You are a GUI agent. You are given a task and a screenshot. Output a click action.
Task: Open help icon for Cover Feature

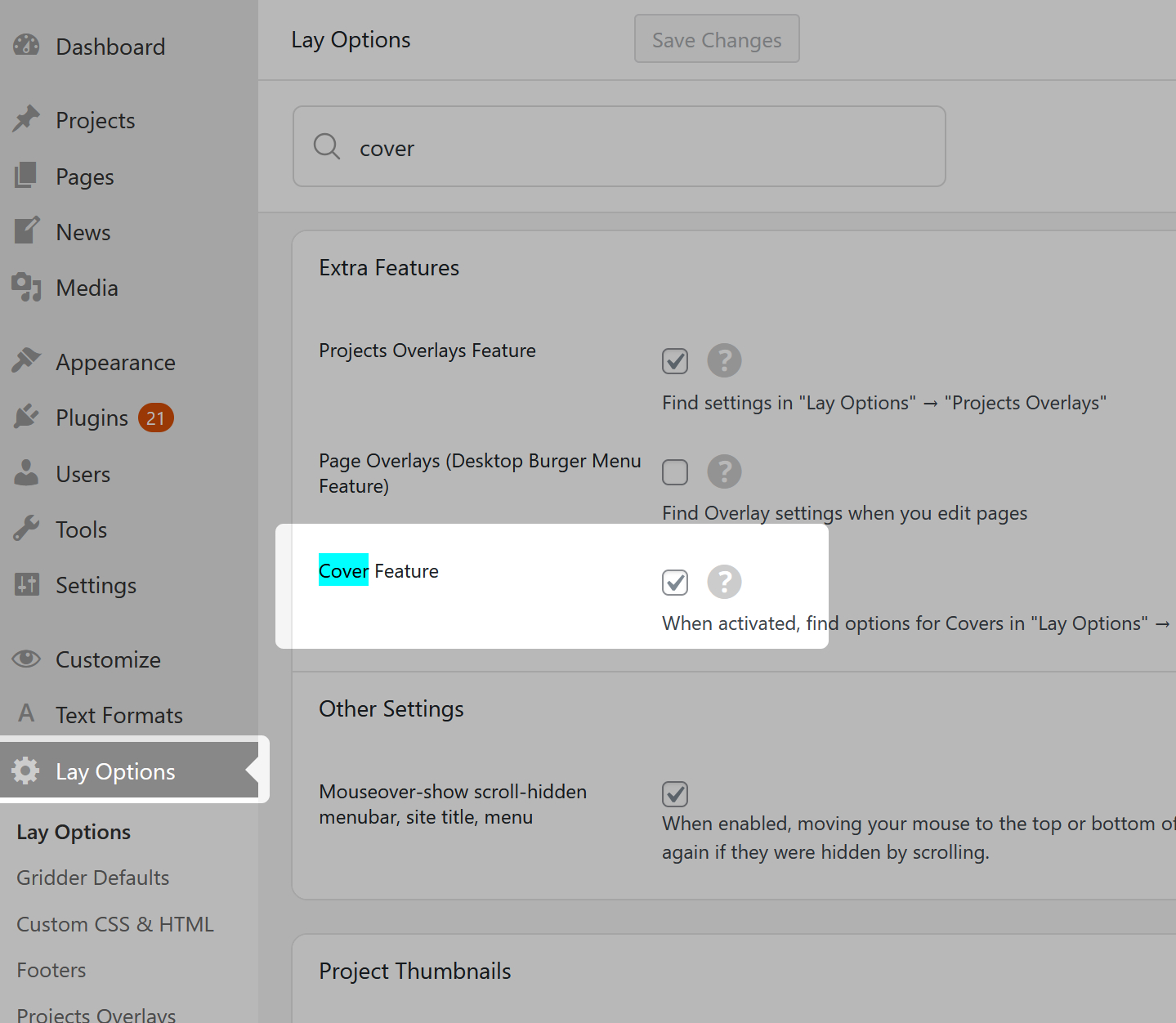click(x=724, y=582)
